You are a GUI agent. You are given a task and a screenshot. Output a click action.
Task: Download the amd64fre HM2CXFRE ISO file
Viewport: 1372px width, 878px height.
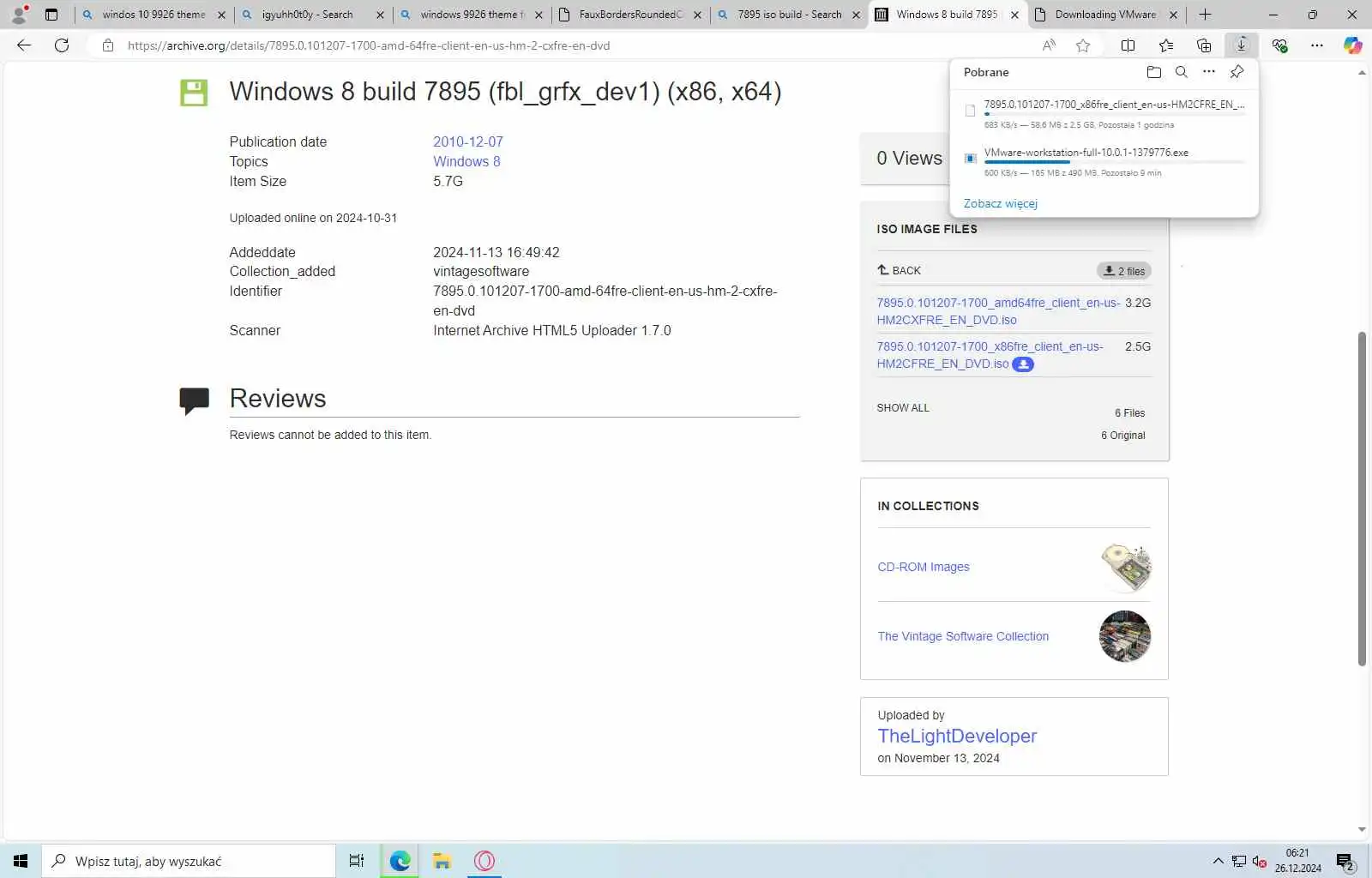(x=998, y=311)
